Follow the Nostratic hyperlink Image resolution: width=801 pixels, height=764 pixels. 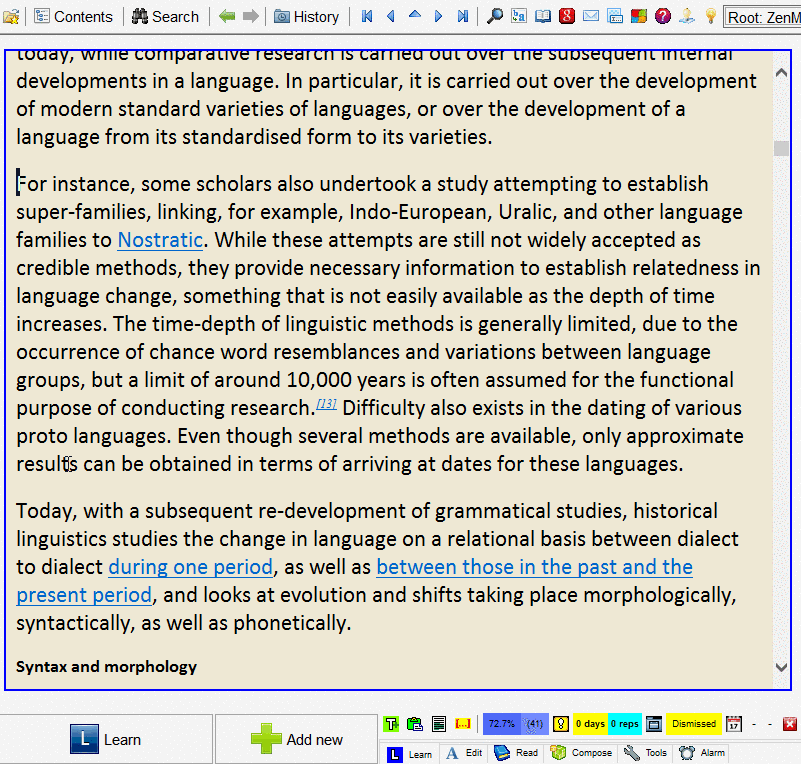(x=160, y=240)
